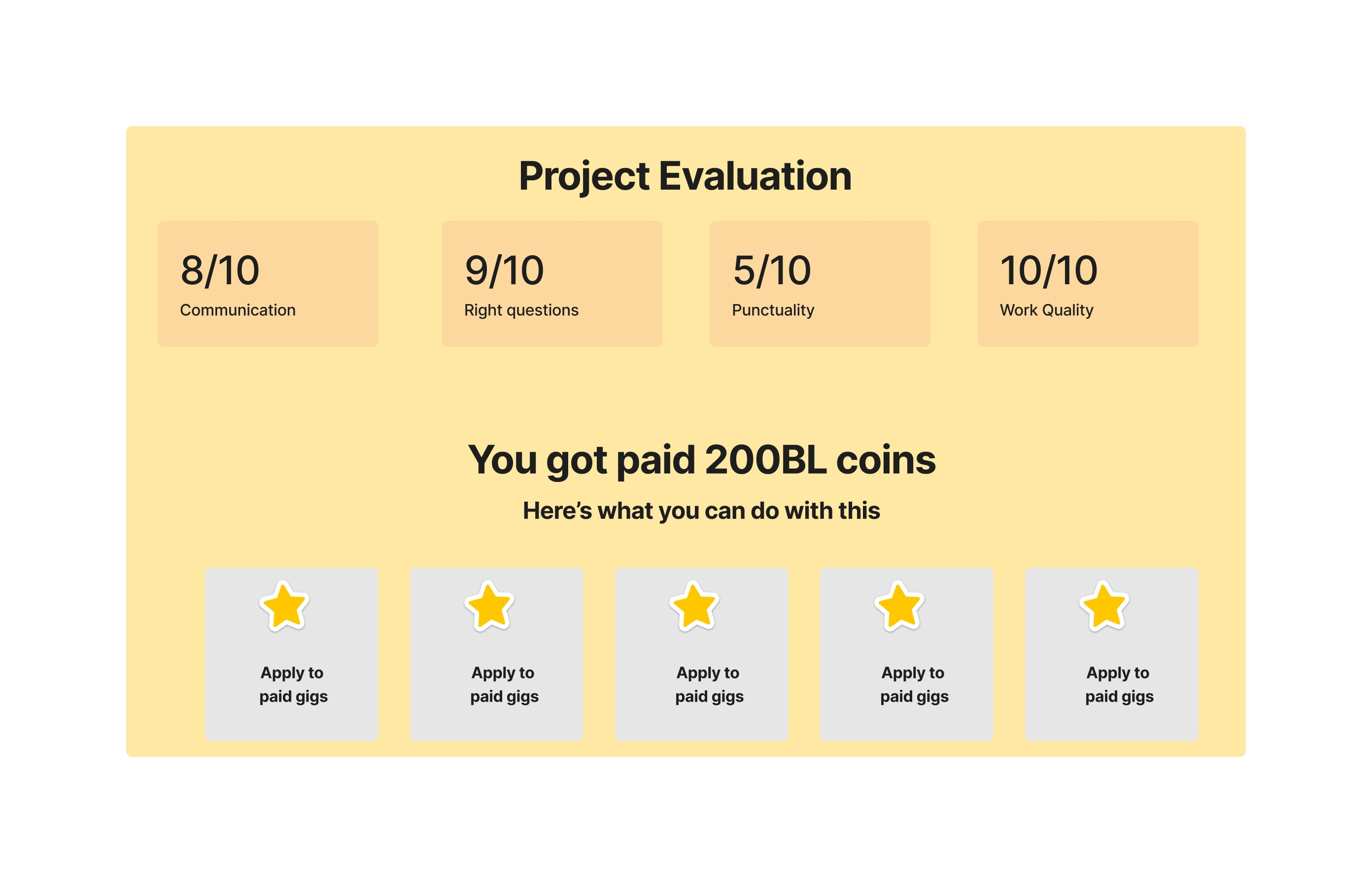Click the Project Evaluation heading

(x=685, y=176)
